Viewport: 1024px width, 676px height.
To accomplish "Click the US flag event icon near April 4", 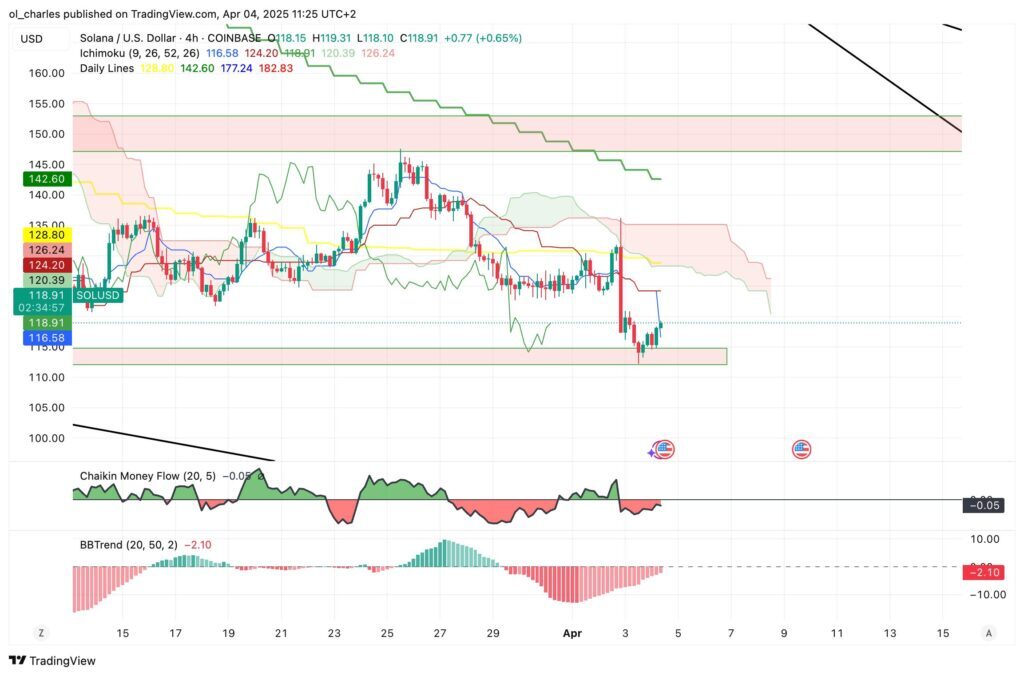I will pos(664,450).
